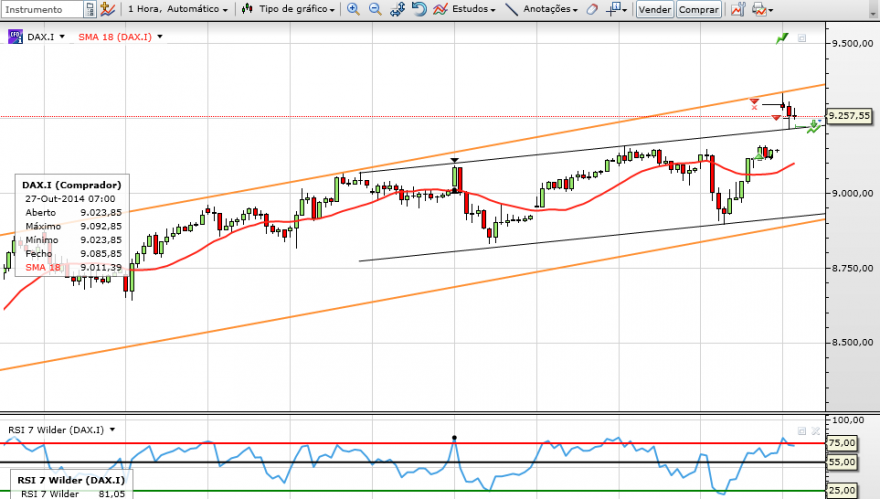Click the 8.750,00 price axis label
This screenshot has height=499, width=880.
(x=852, y=268)
